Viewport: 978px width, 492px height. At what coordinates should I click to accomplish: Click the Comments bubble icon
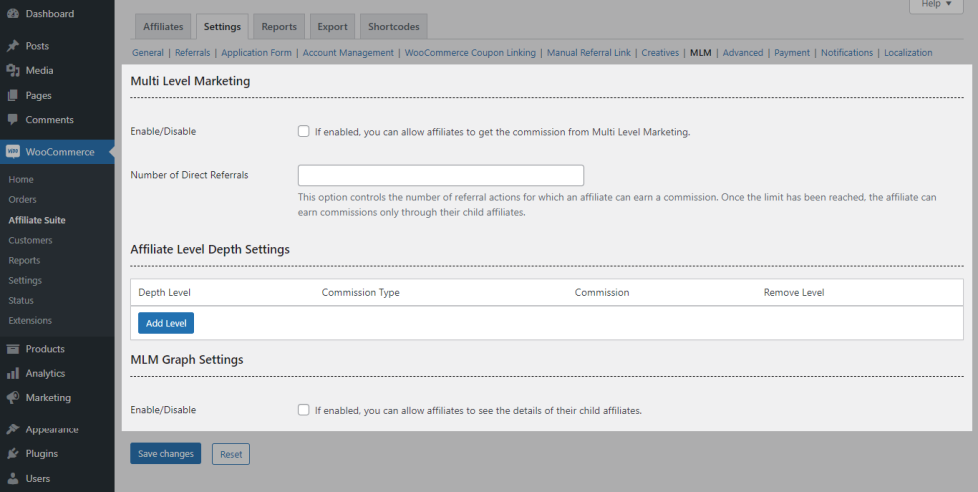coord(13,120)
